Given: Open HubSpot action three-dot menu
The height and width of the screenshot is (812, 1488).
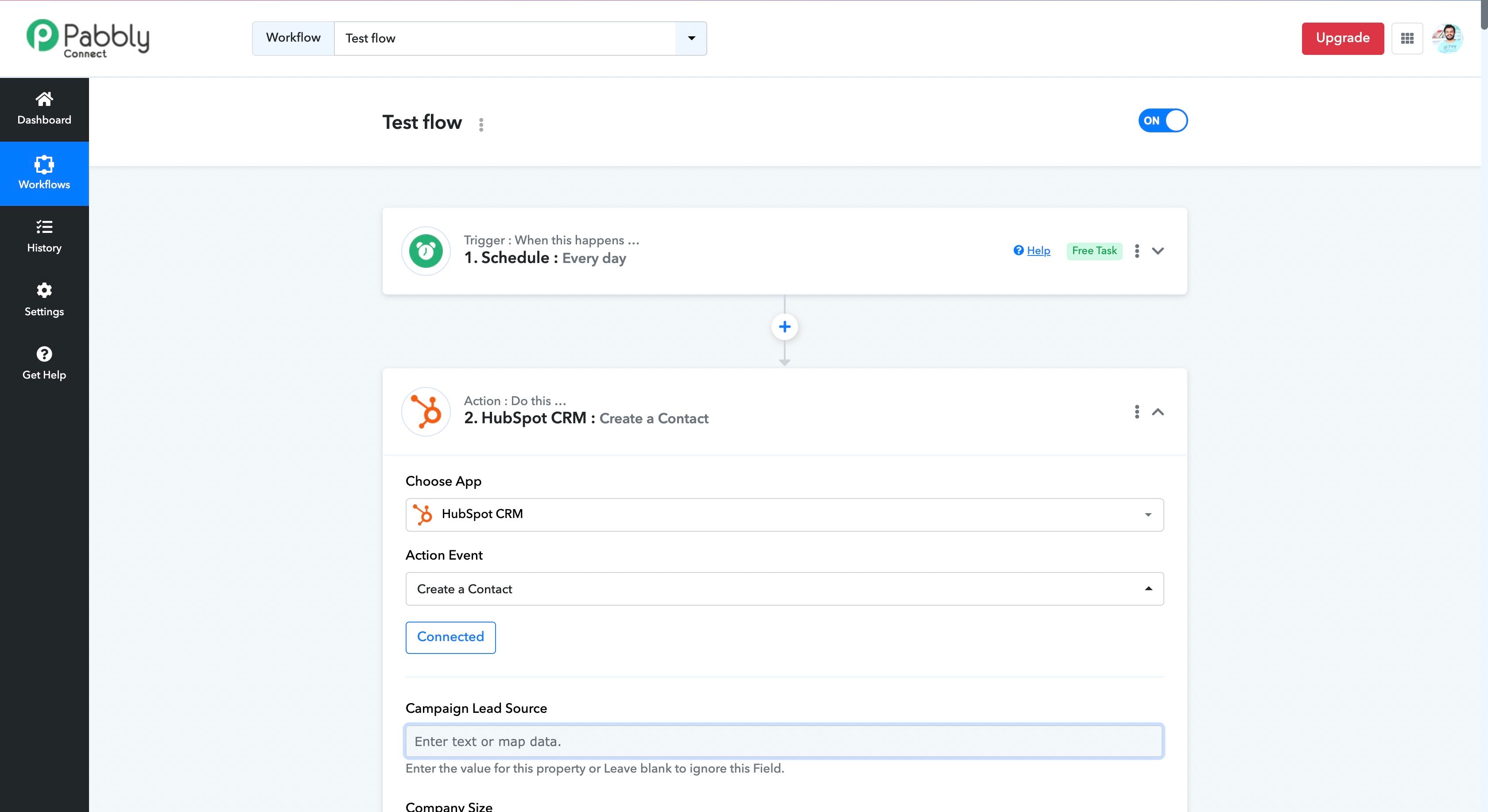Looking at the screenshot, I should pos(1137,412).
